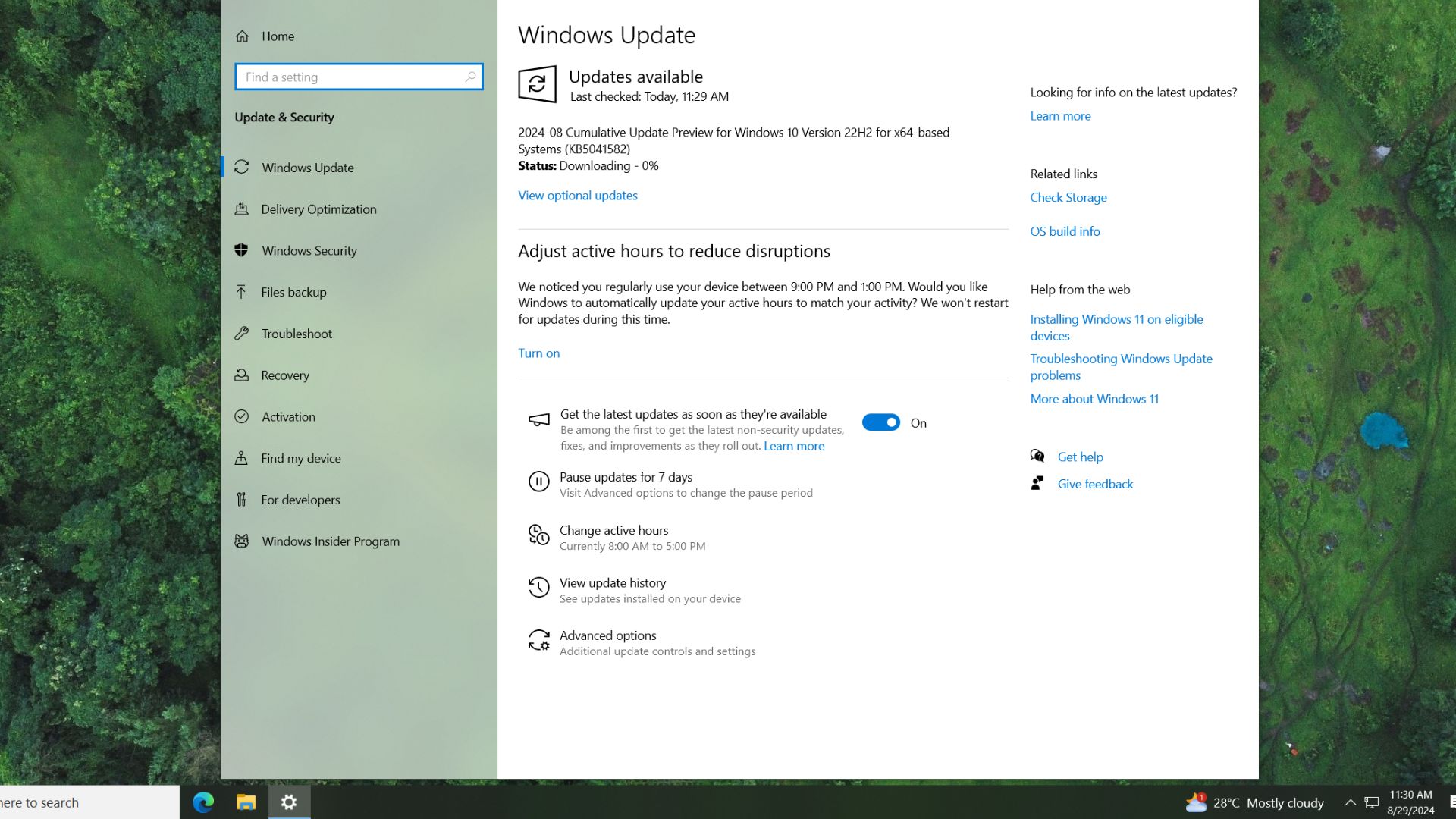
Task: Open the Activation page
Action: tap(359, 416)
